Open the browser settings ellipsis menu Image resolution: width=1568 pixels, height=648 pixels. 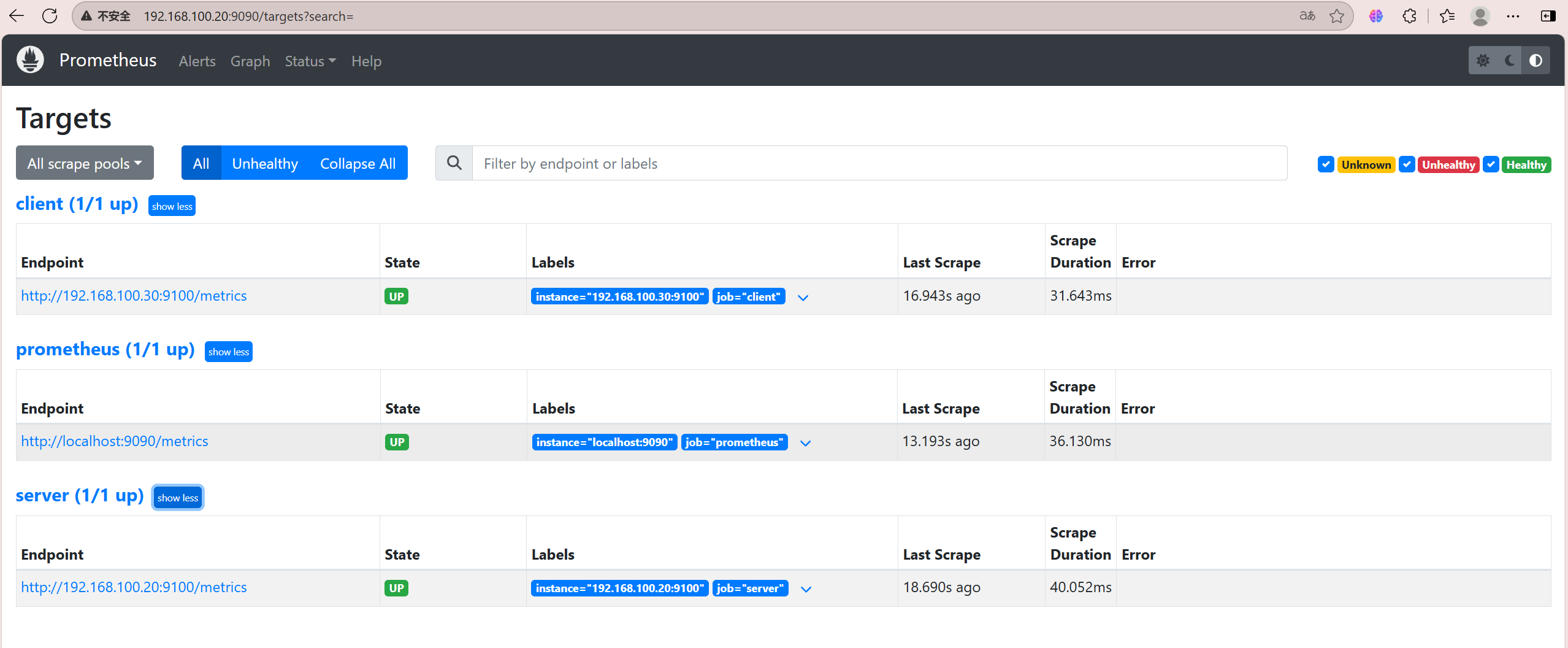click(1513, 16)
